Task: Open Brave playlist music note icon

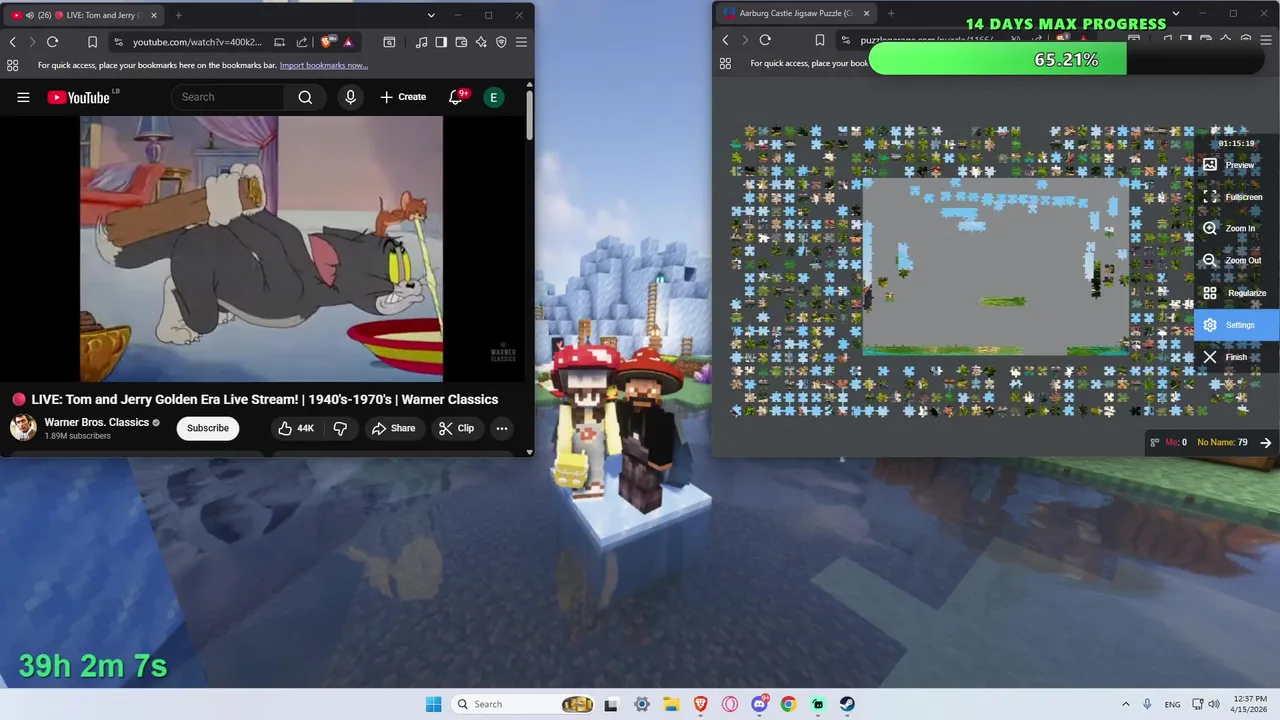Action: pos(421,42)
